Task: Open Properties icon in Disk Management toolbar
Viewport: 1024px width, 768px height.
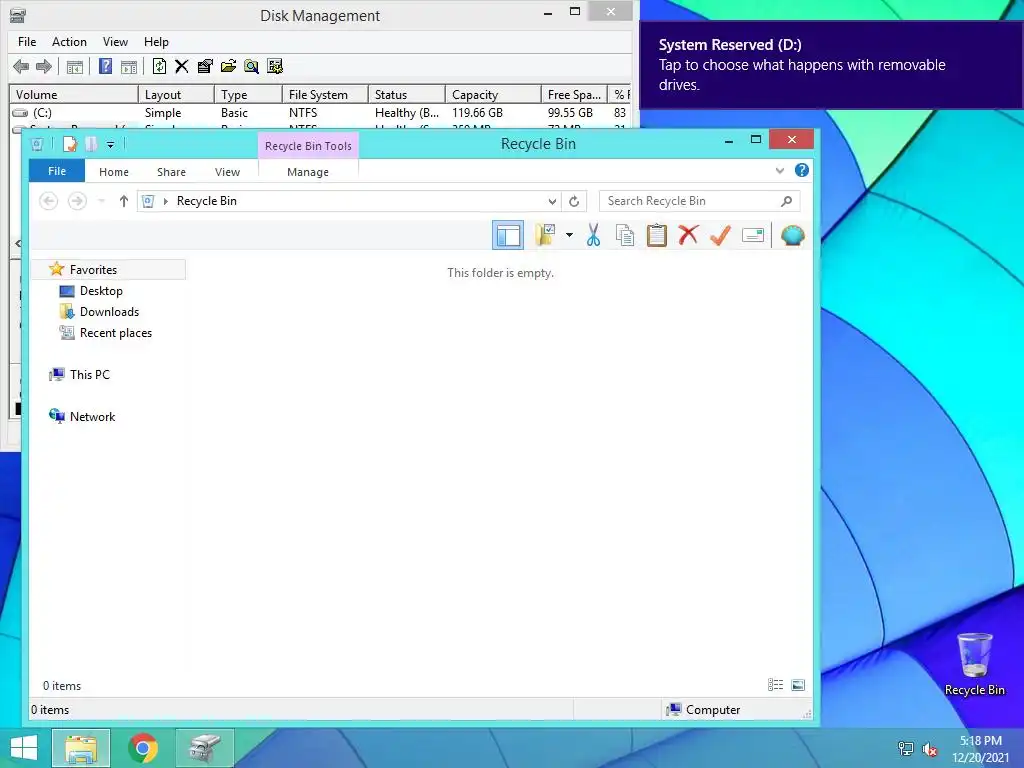Action: tap(205, 66)
